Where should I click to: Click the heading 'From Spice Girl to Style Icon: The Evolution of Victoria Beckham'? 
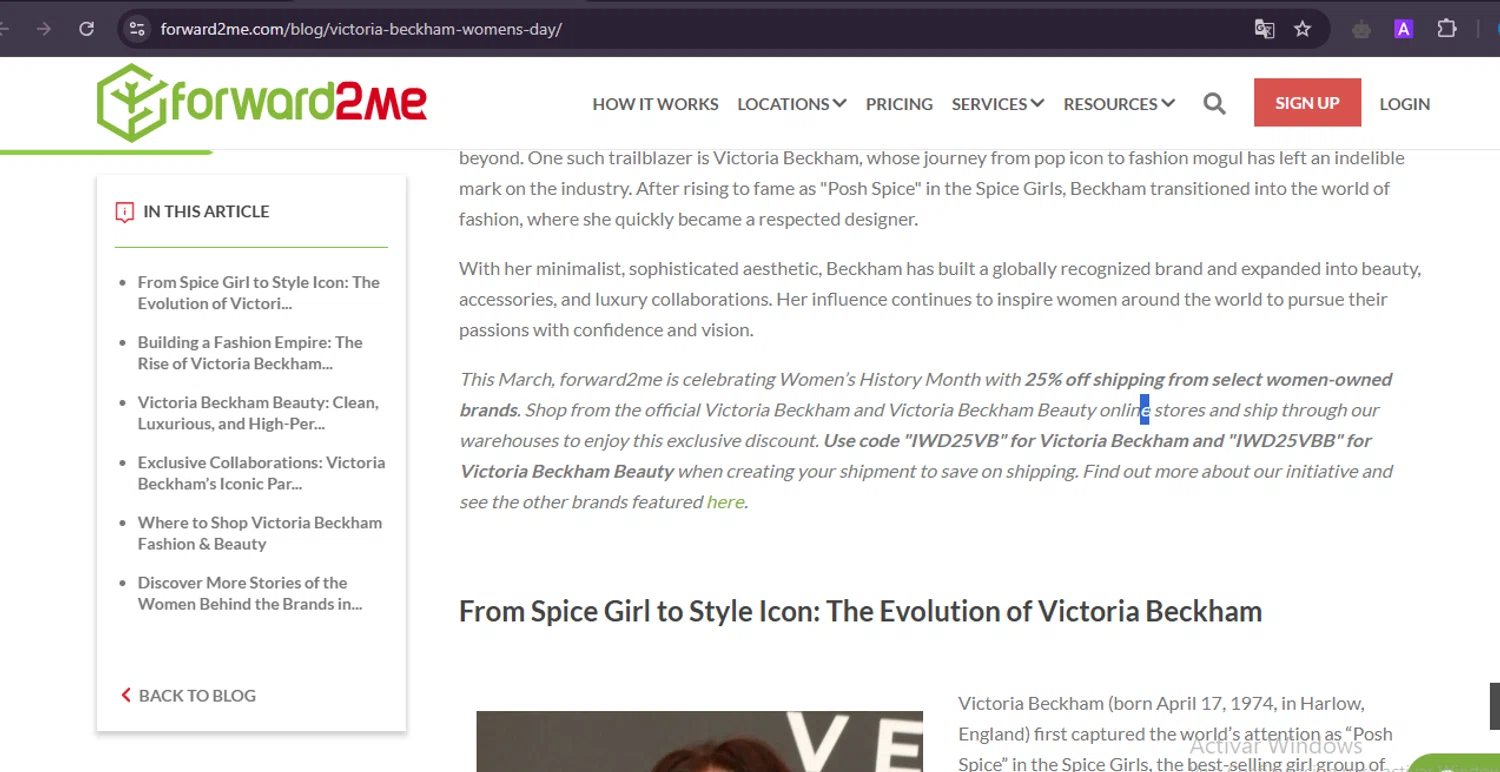pyautogui.click(x=860, y=611)
